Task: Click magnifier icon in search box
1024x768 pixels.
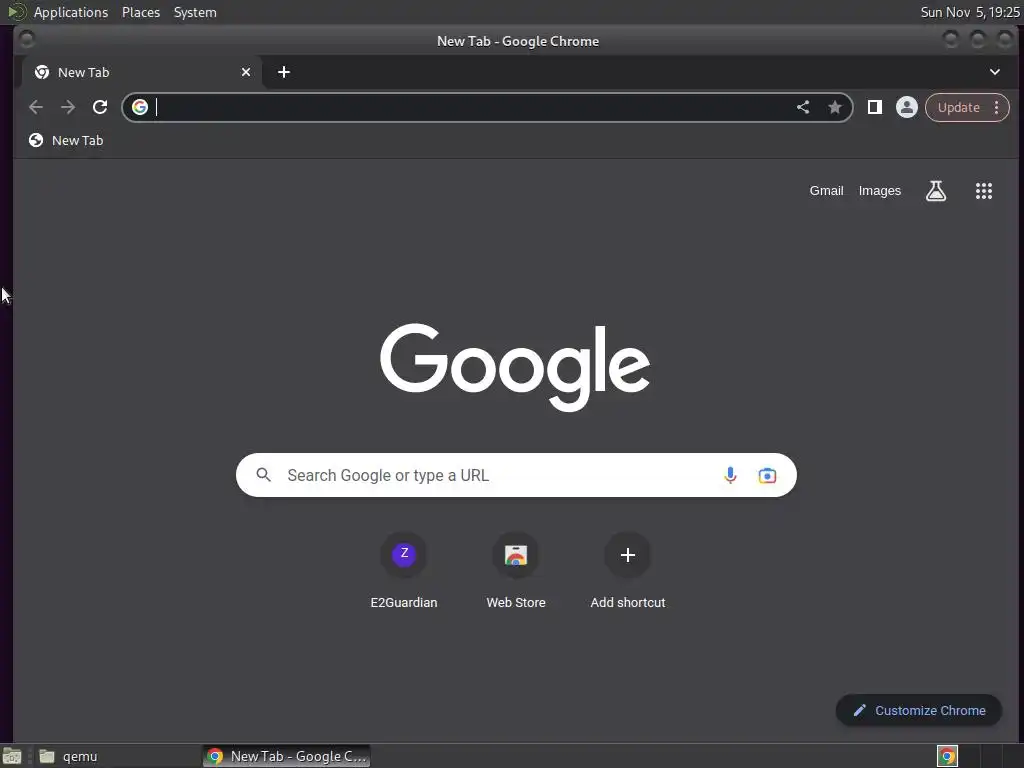Action: click(x=263, y=475)
